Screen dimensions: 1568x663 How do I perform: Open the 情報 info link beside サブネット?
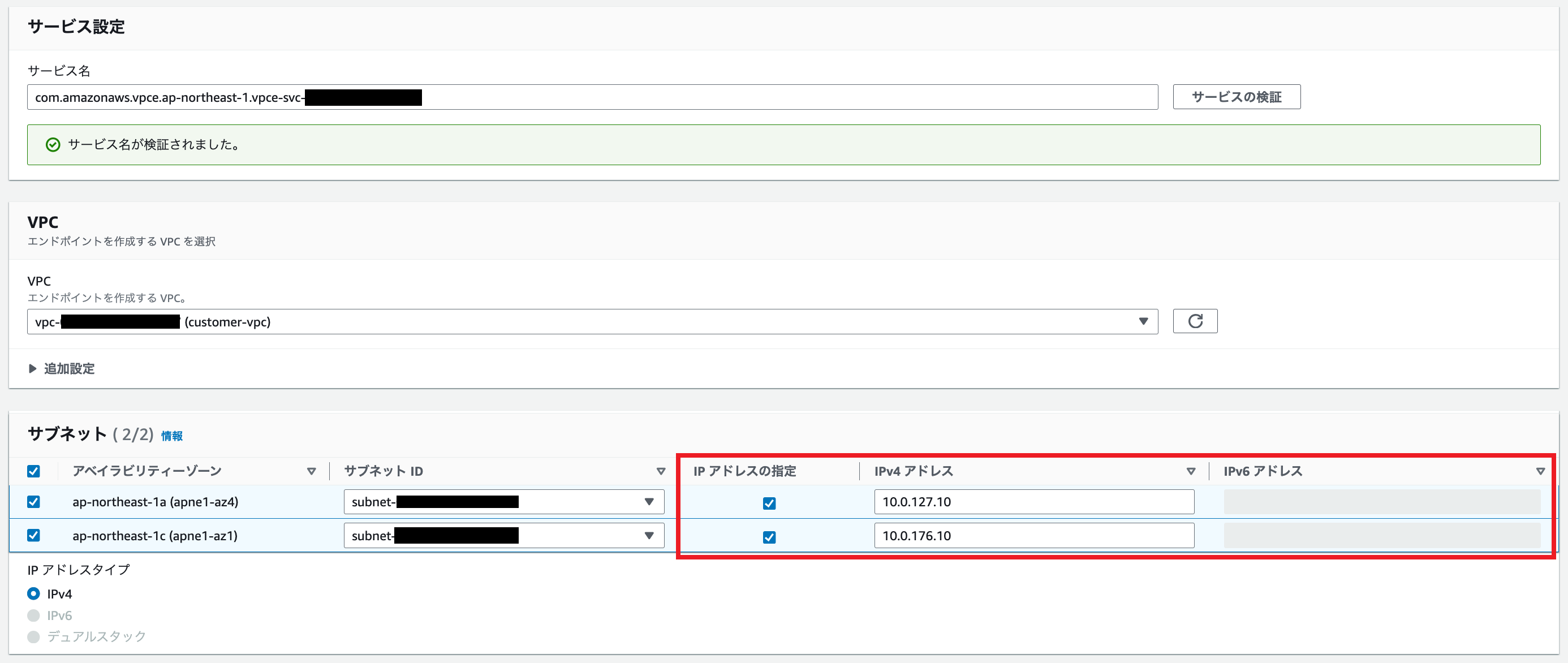tap(171, 436)
